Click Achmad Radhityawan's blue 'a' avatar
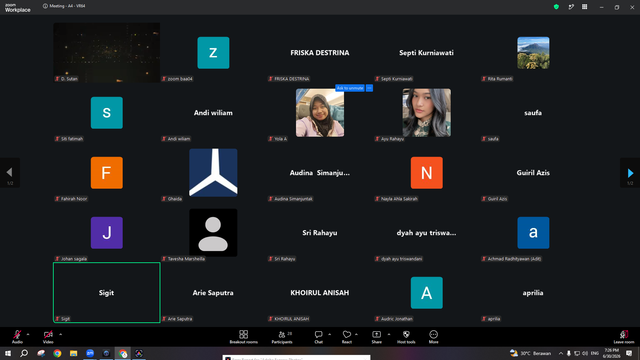 533,233
